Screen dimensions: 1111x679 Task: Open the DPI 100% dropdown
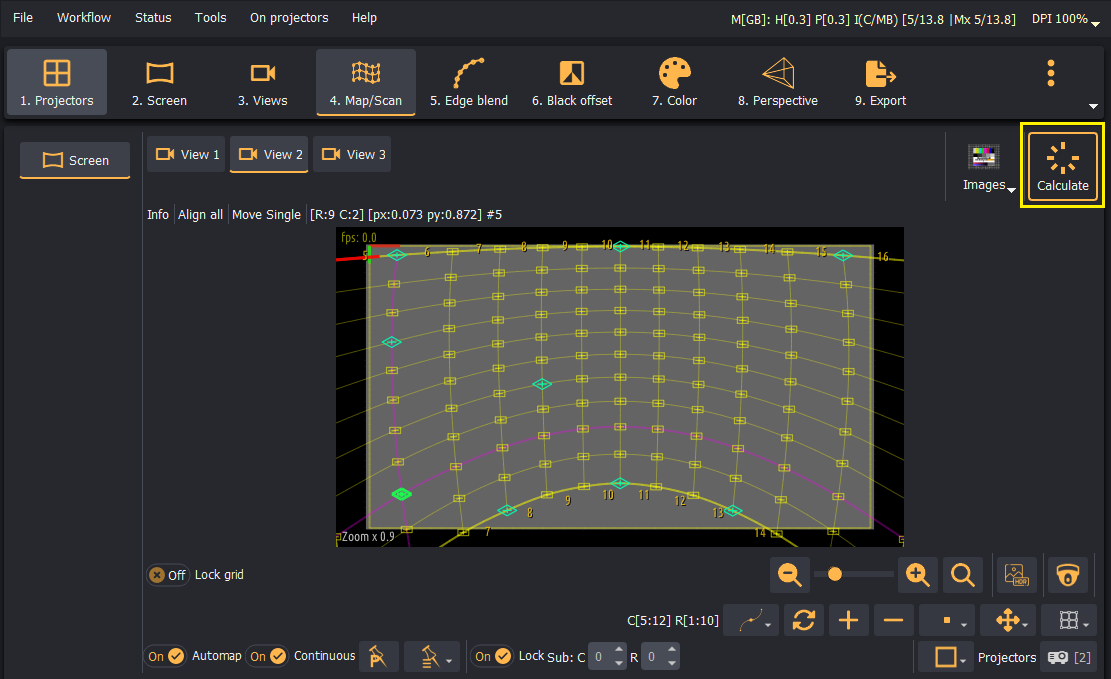[1065, 19]
